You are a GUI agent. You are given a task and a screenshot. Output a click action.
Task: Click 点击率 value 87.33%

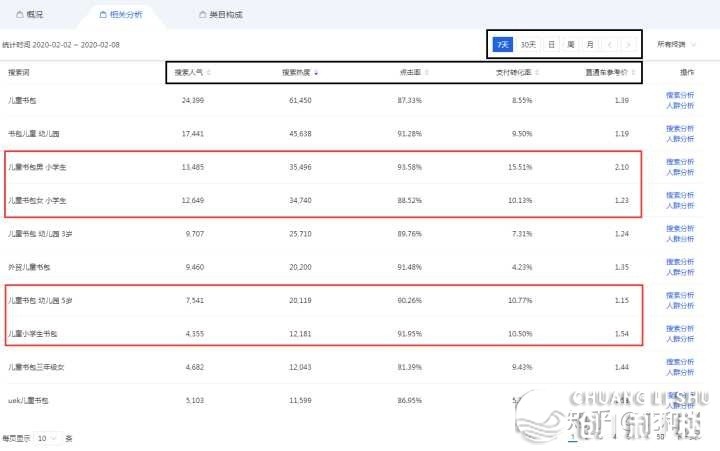click(x=410, y=100)
